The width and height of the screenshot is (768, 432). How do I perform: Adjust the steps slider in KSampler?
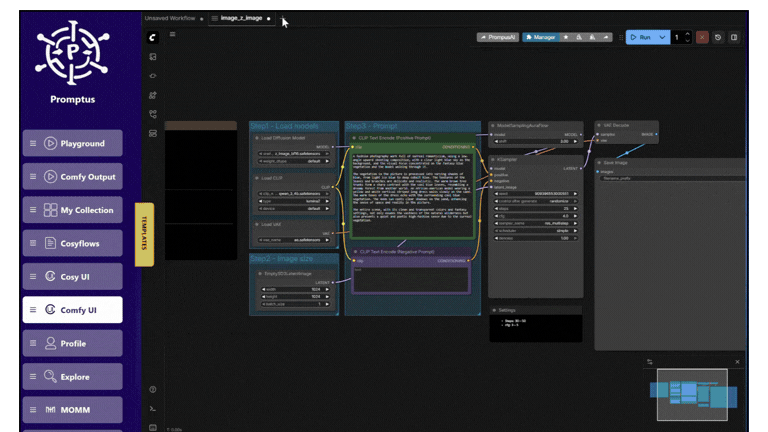[535, 209]
